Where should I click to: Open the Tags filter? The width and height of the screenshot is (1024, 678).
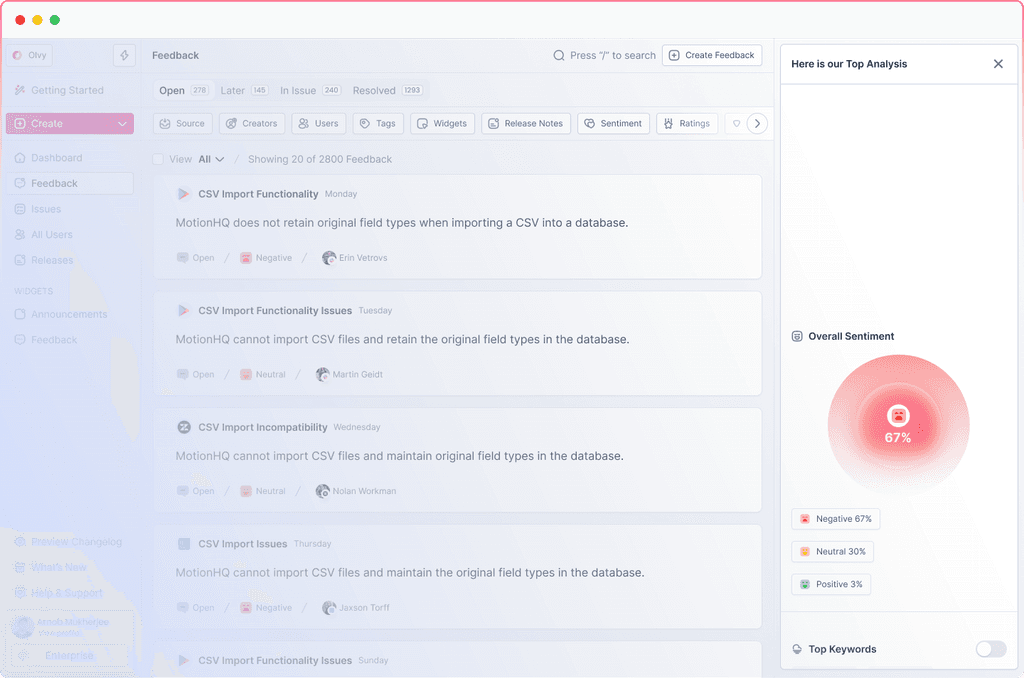point(378,123)
